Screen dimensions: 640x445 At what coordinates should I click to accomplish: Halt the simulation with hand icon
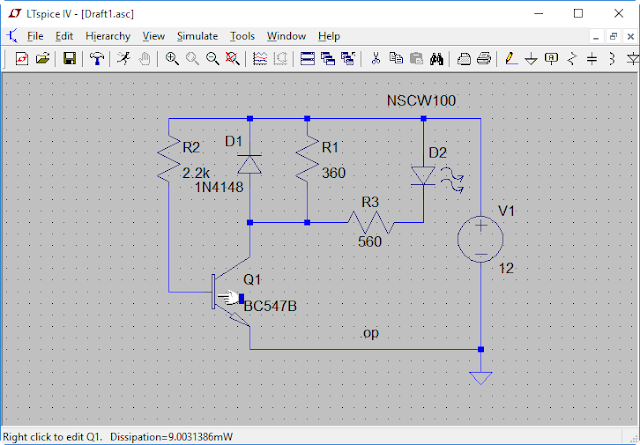pos(144,59)
